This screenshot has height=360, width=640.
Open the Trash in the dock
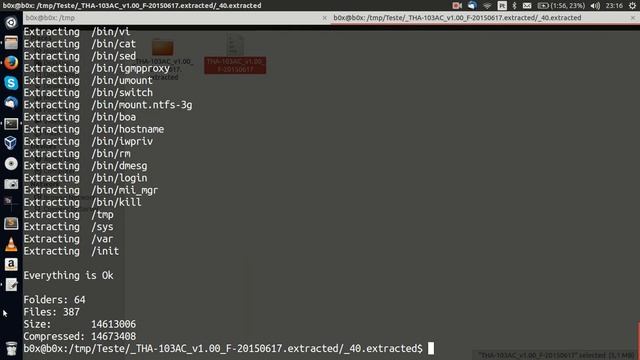[x=11, y=348]
